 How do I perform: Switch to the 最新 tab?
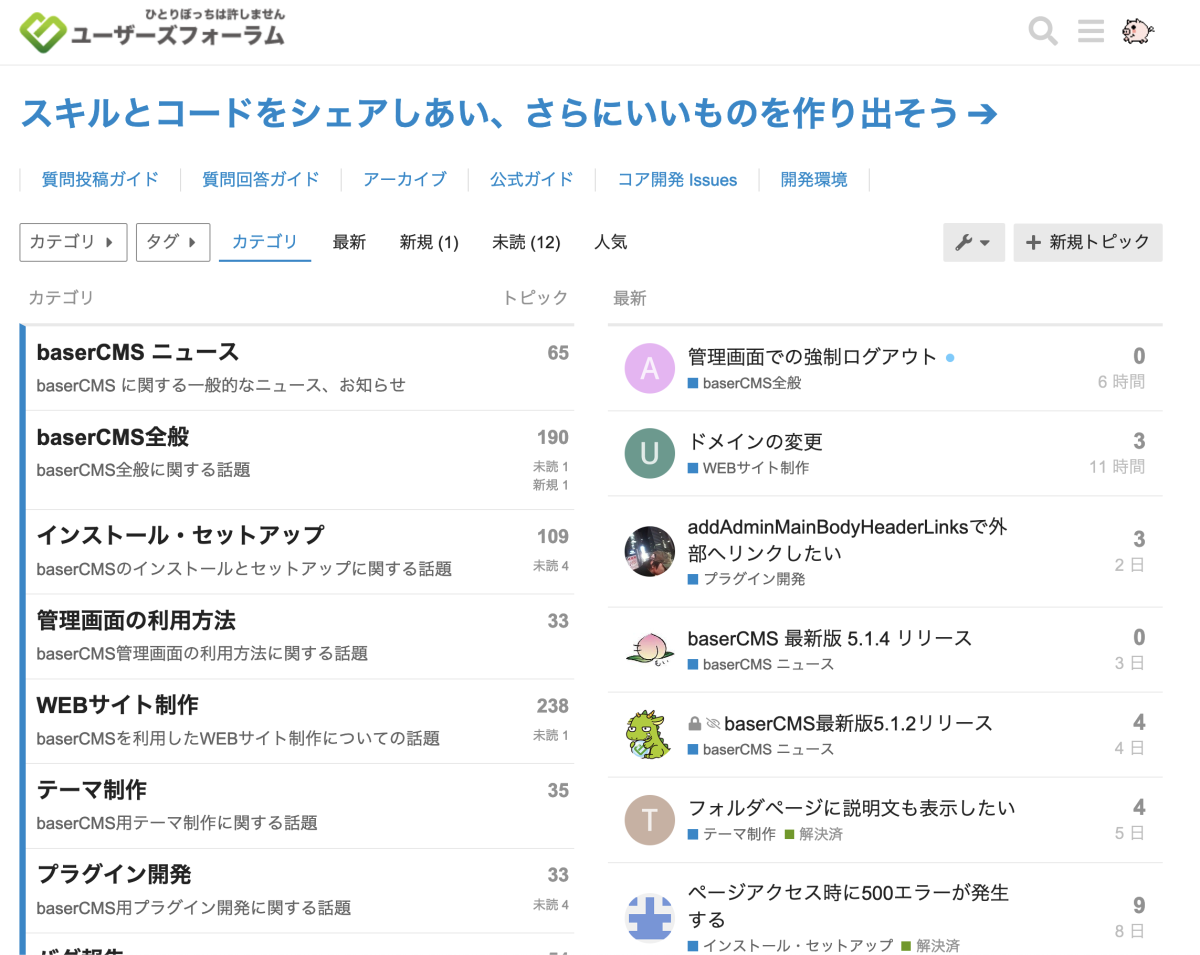(x=349, y=242)
